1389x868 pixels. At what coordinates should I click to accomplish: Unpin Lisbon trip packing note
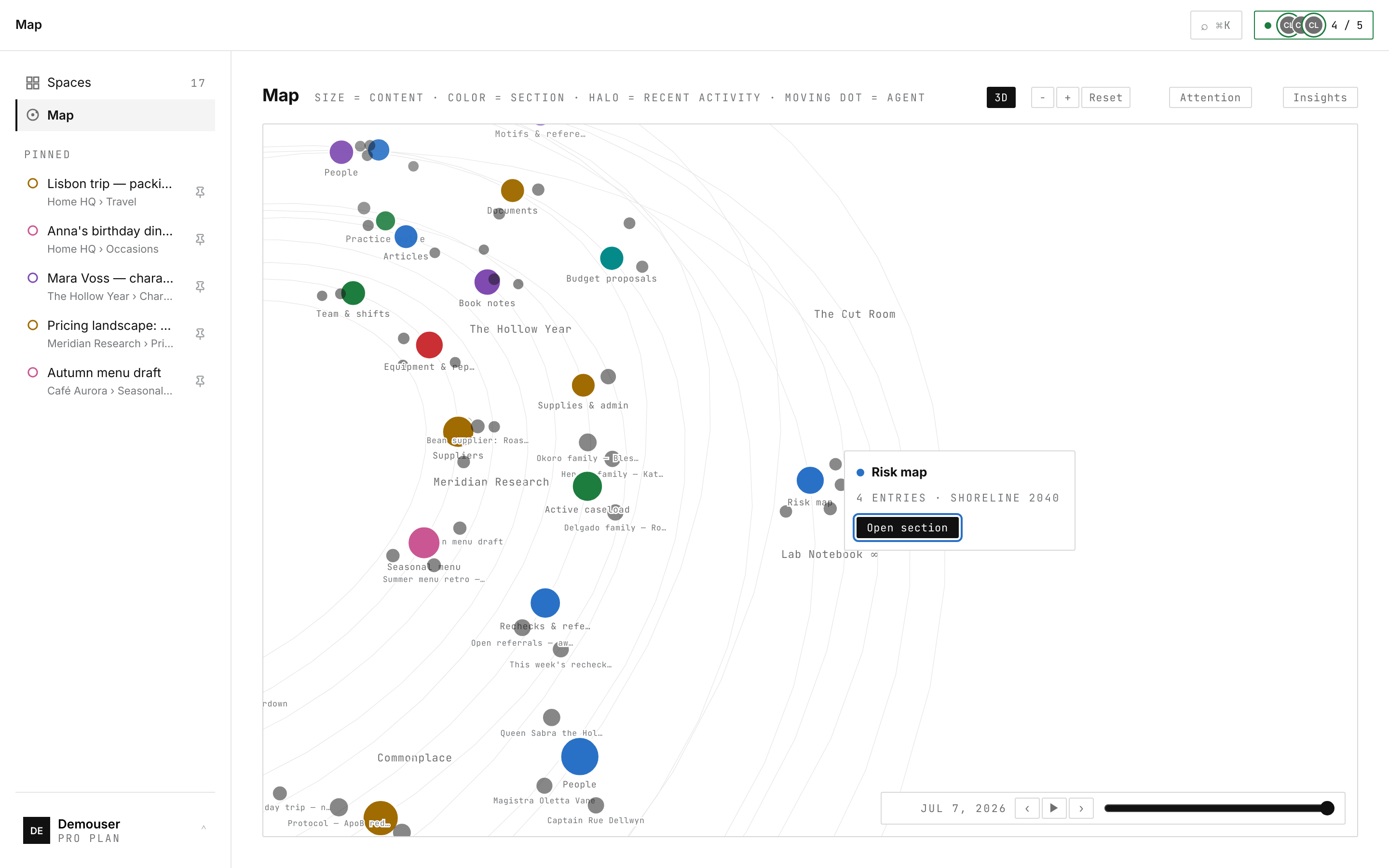tap(200, 192)
